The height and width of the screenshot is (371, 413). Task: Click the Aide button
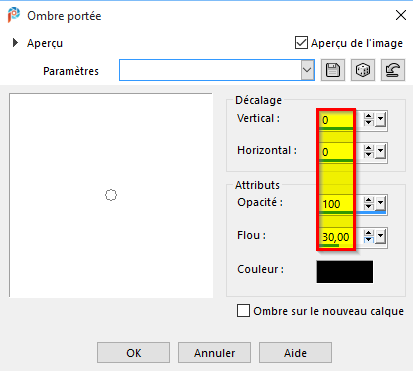295,353
